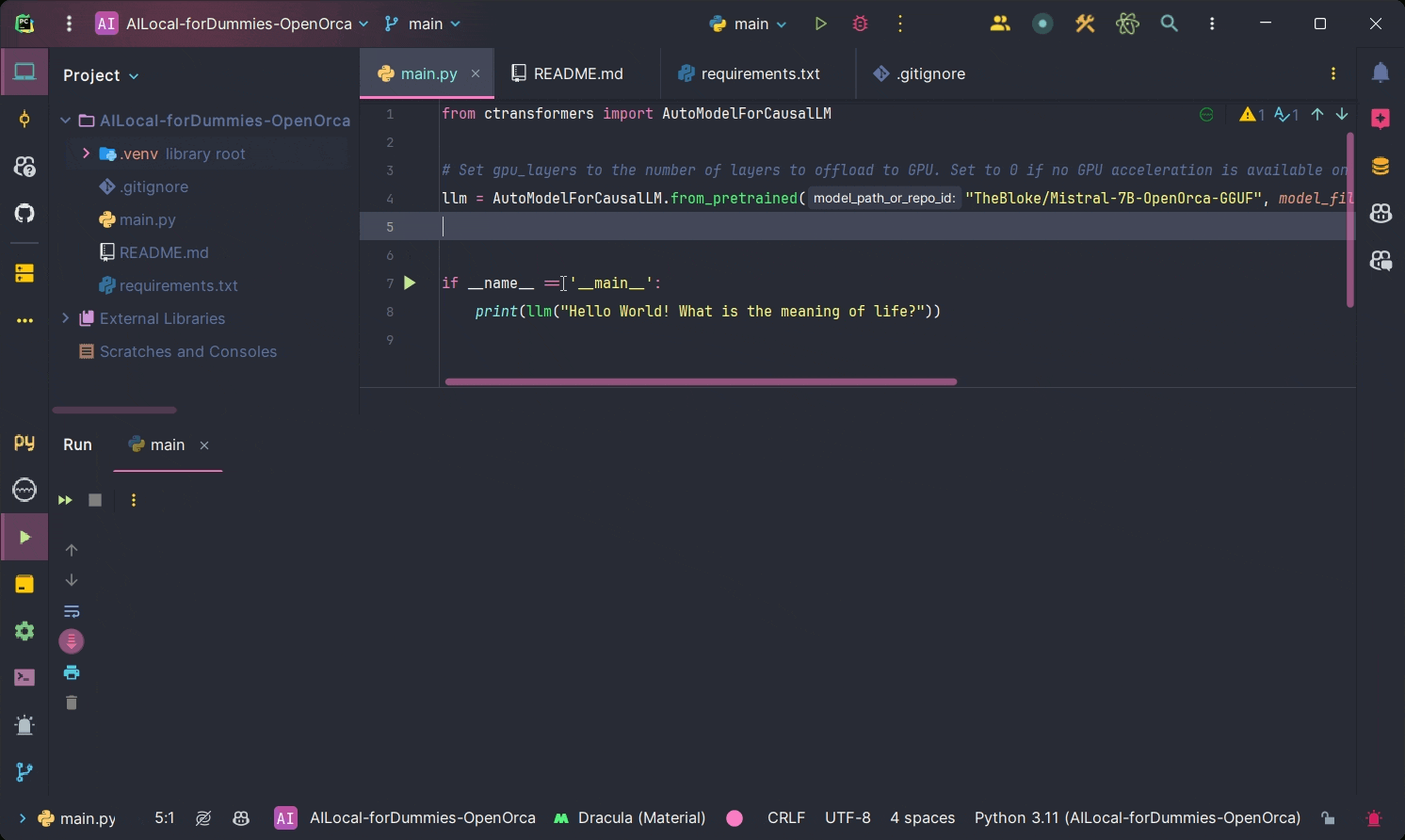This screenshot has width=1405, height=840.
Task: Toggle the Run tool window button
Action: pos(24,537)
